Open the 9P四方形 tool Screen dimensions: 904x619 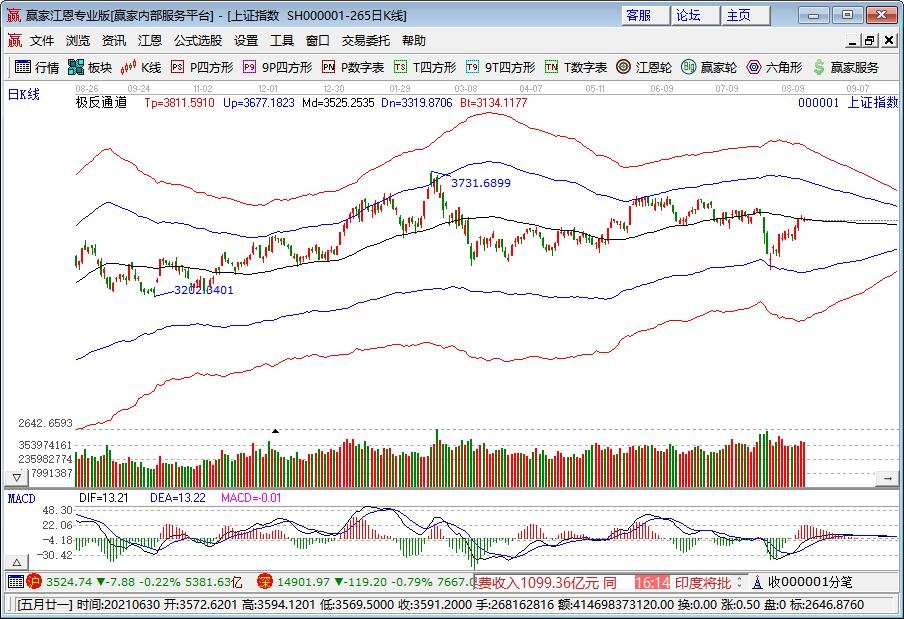[x=277, y=67]
